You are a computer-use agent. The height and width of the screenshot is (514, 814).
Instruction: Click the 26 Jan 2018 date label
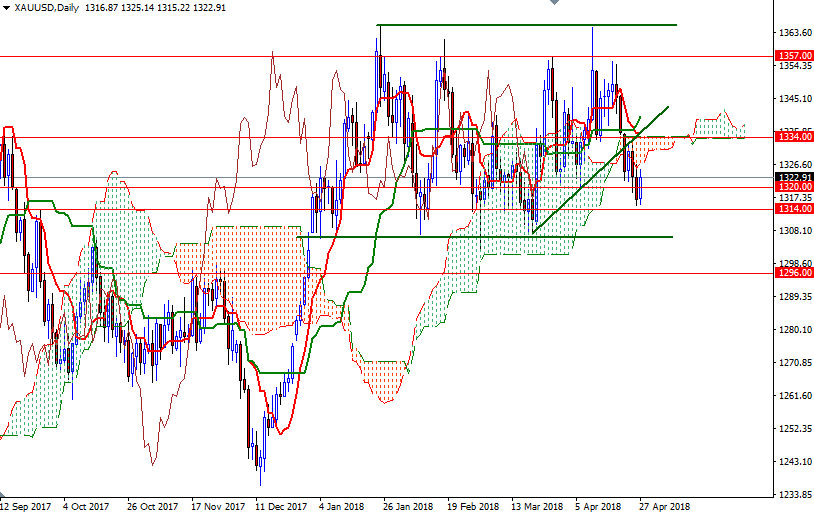pyautogui.click(x=408, y=506)
